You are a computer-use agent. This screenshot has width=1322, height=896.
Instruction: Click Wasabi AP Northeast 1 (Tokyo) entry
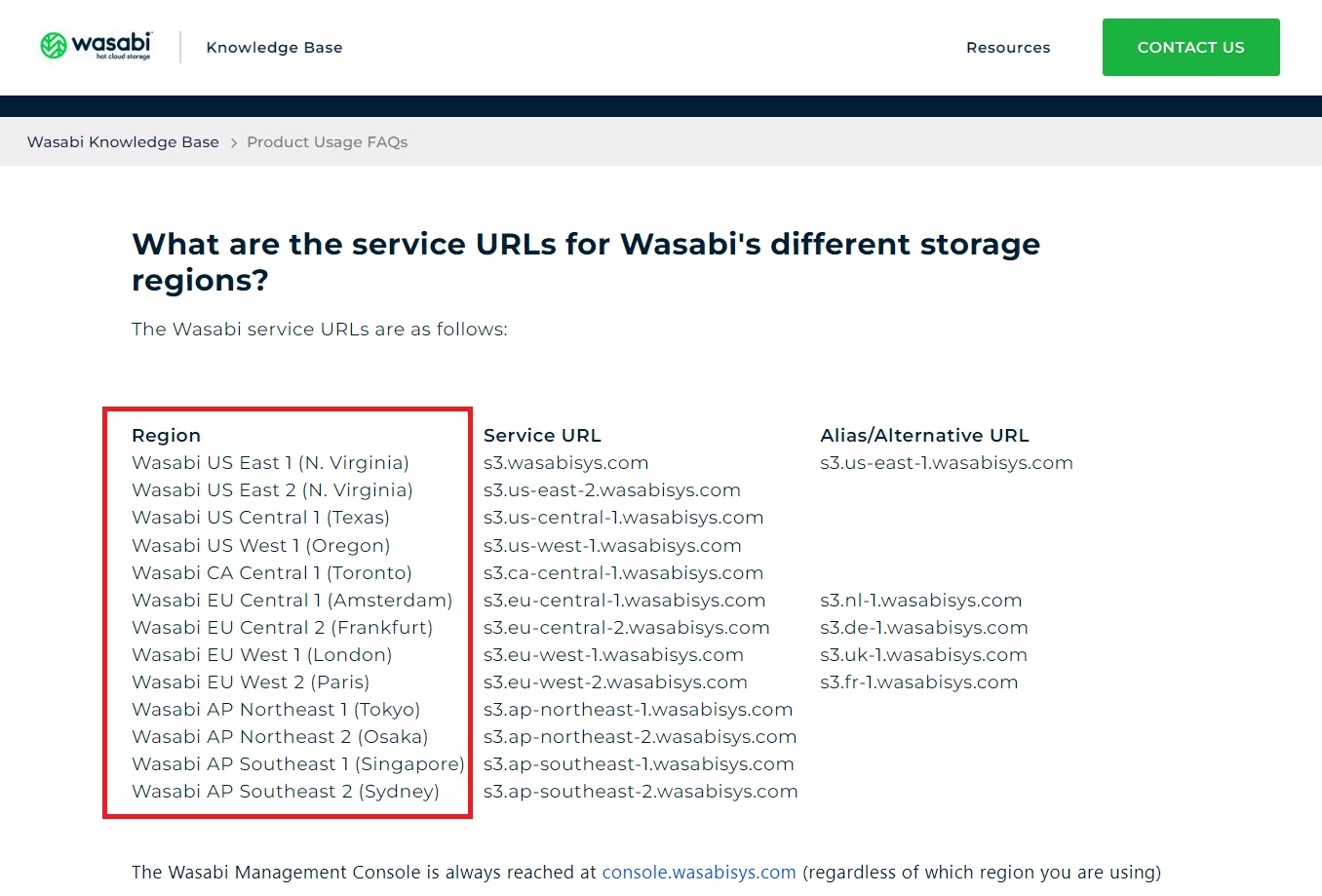[276, 710]
